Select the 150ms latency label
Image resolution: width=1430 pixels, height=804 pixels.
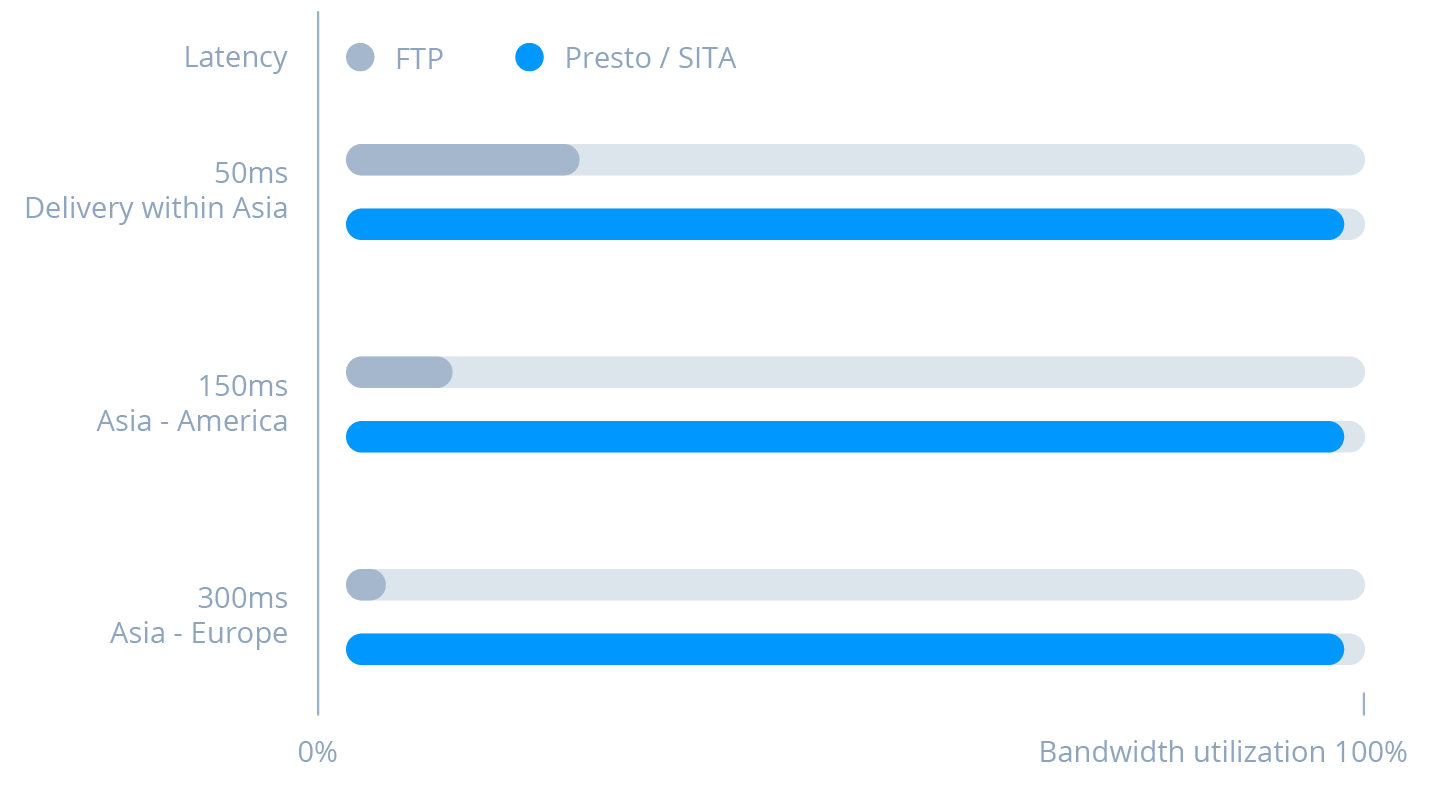[x=243, y=385]
